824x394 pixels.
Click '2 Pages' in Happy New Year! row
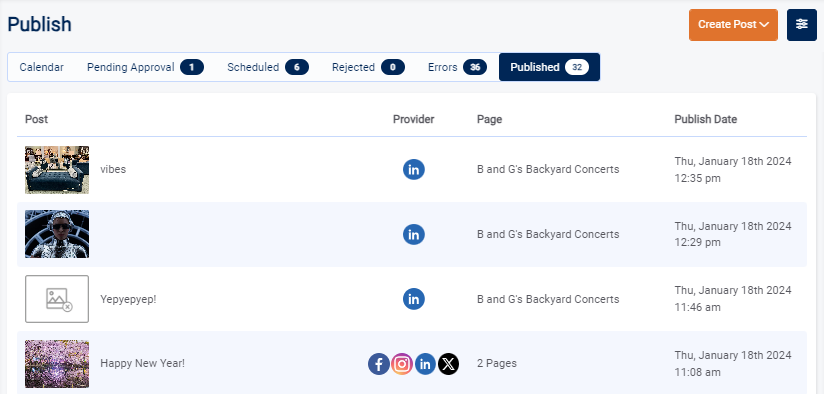click(497, 364)
